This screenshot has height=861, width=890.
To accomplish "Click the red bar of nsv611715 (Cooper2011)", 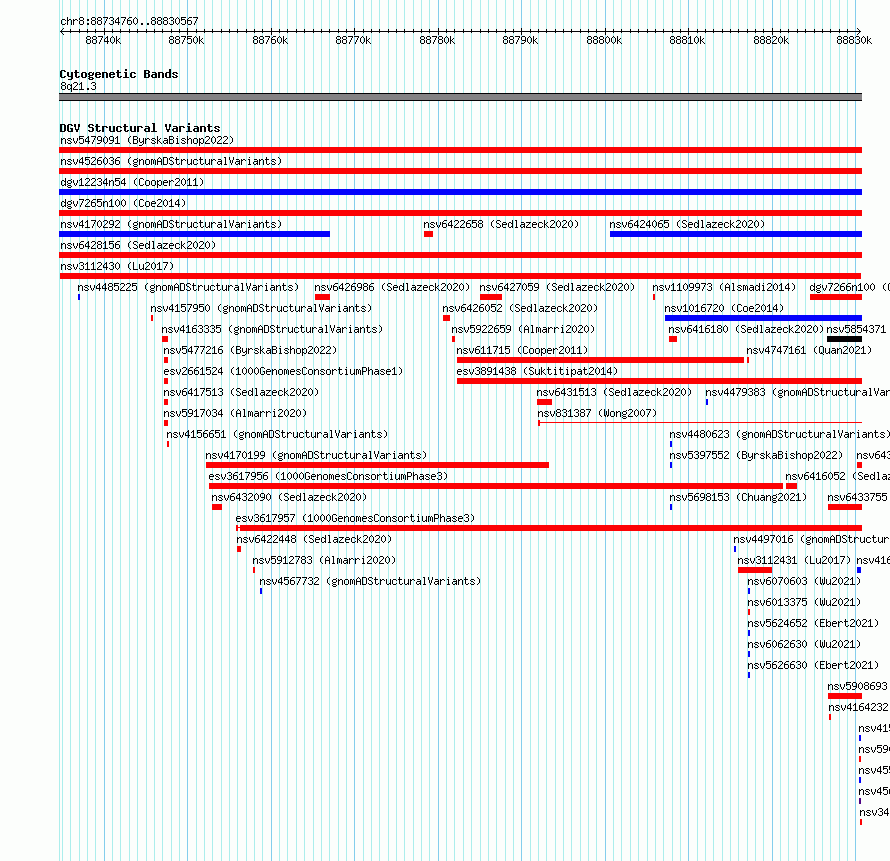I will pos(600,360).
